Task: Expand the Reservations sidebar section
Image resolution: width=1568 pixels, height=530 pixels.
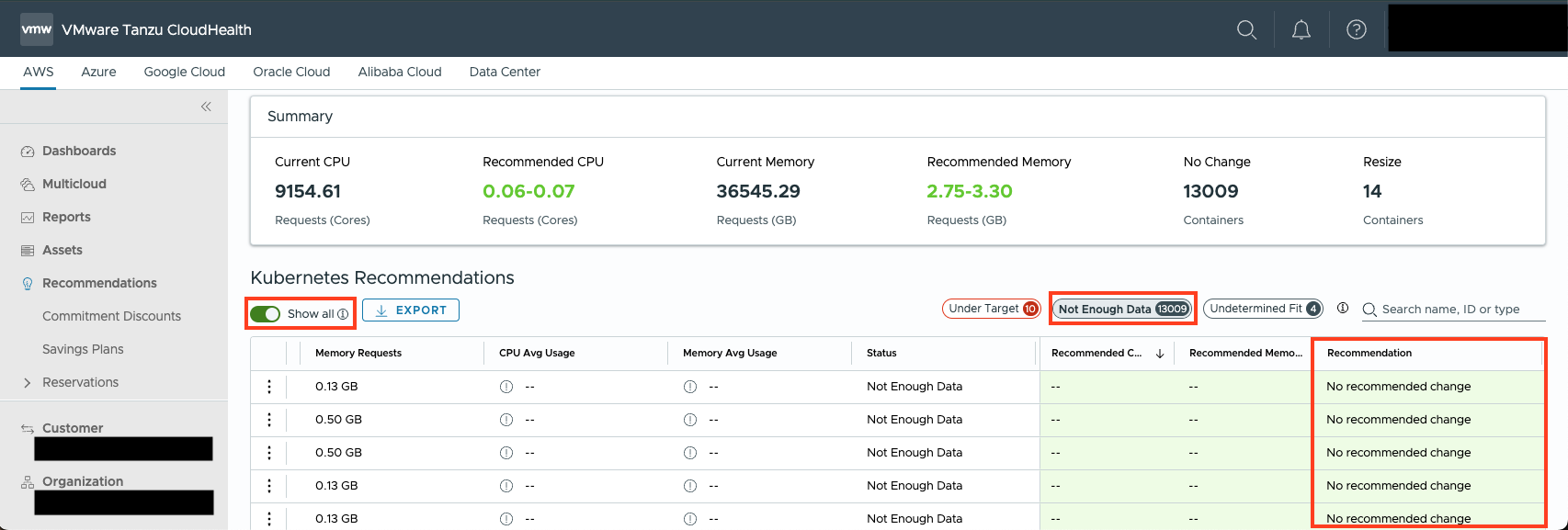Action: [x=28, y=382]
